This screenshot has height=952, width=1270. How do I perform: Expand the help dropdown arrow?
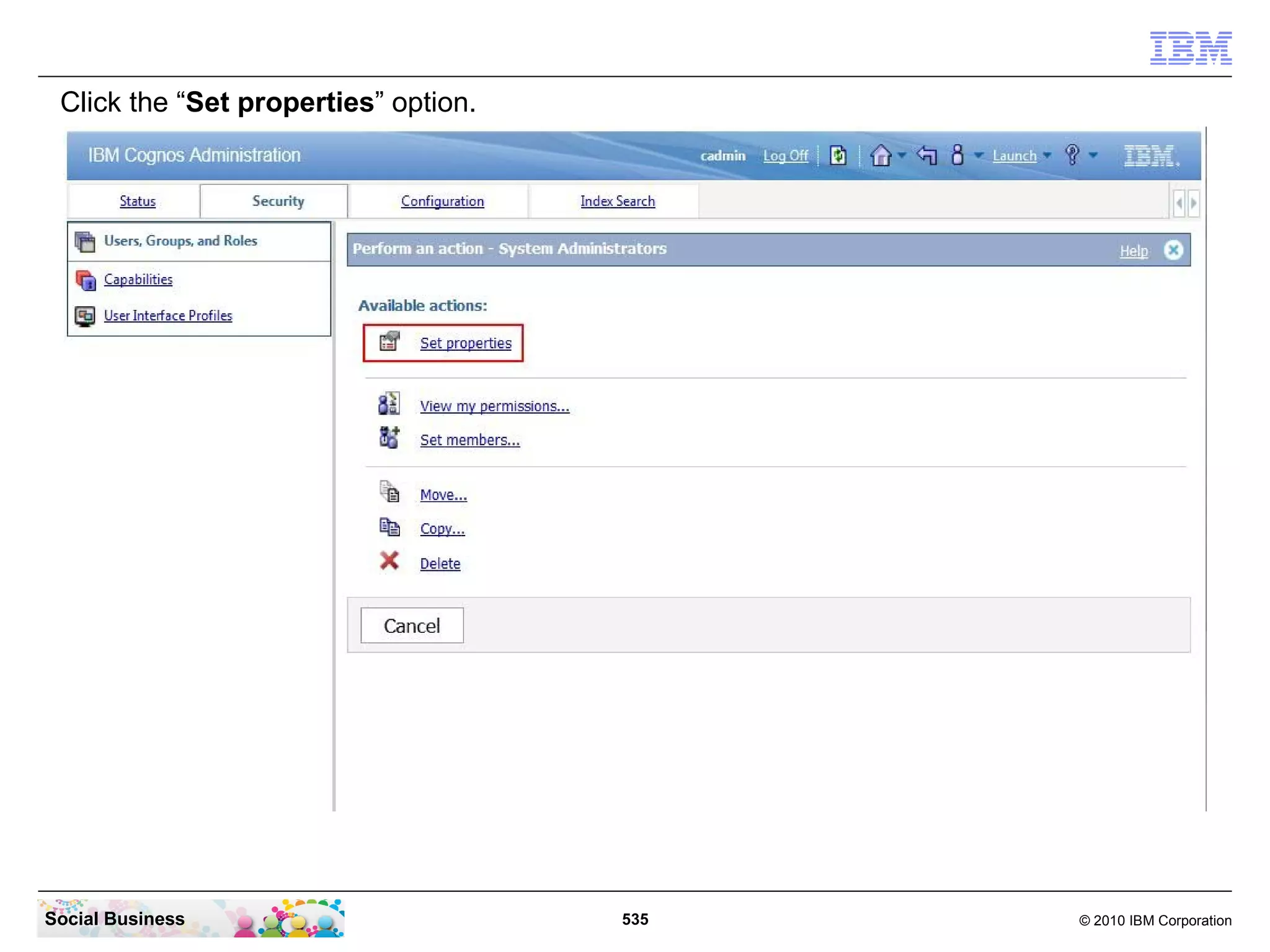(x=1093, y=155)
